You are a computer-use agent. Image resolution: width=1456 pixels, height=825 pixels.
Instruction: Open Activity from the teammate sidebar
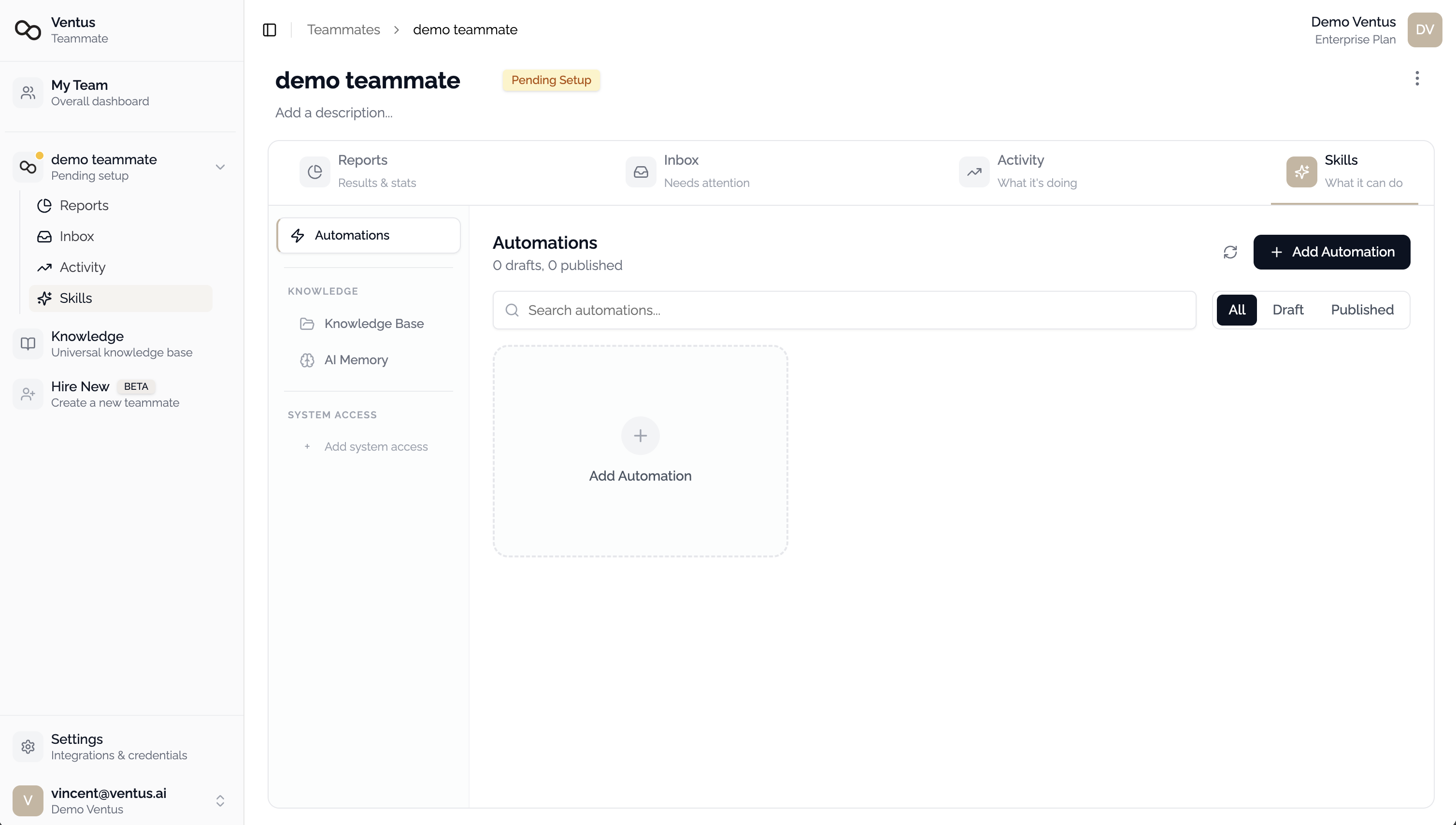pyautogui.click(x=82, y=267)
